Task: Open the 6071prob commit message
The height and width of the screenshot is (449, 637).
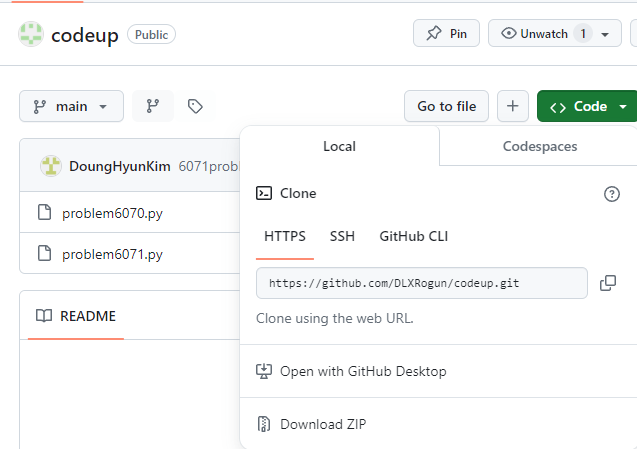Action: point(209,166)
